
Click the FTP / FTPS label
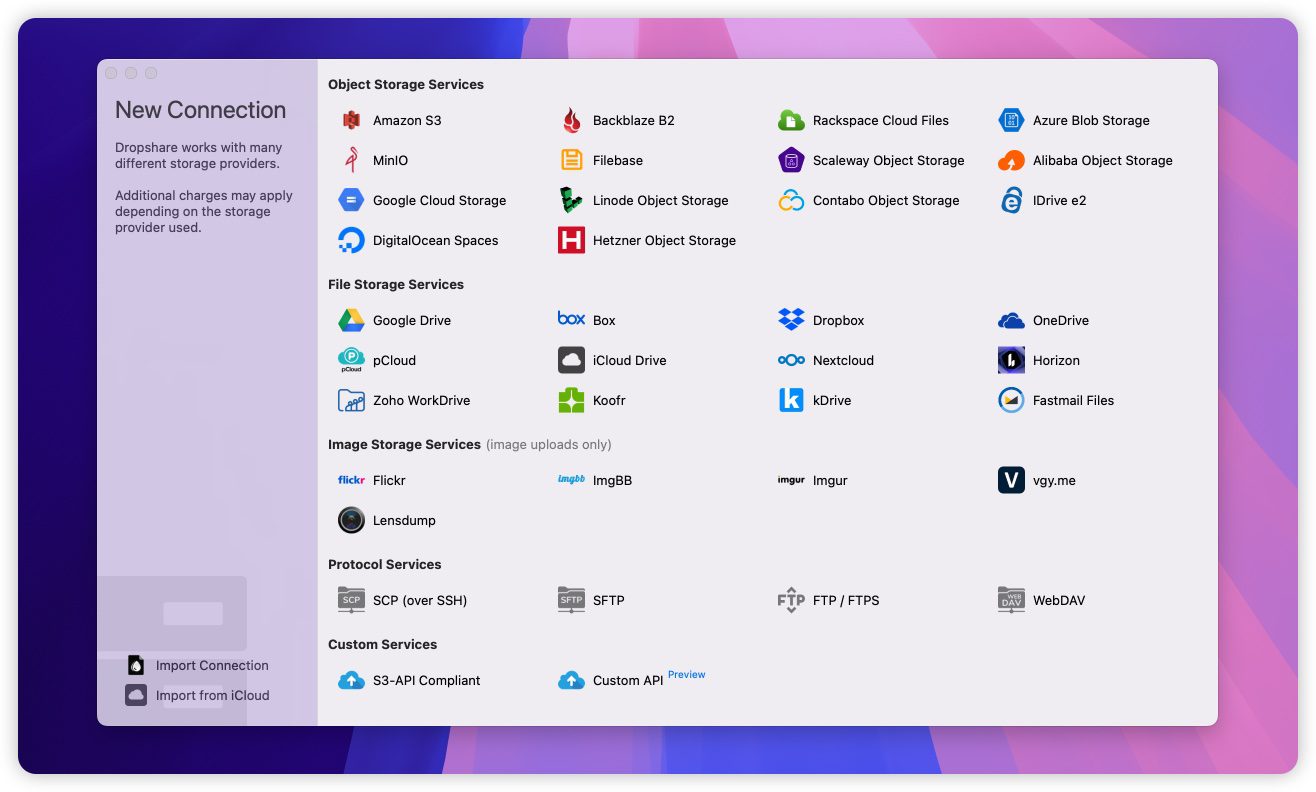846,600
